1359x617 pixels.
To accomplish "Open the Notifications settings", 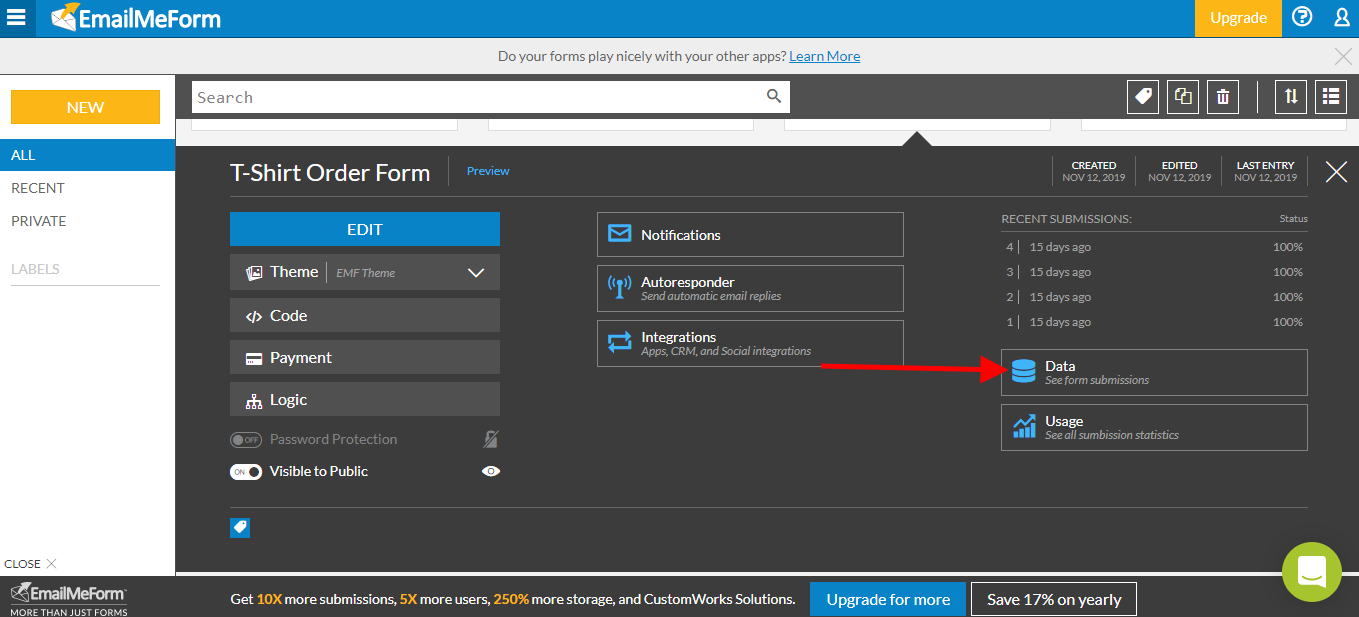I will pyautogui.click(x=750, y=234).
